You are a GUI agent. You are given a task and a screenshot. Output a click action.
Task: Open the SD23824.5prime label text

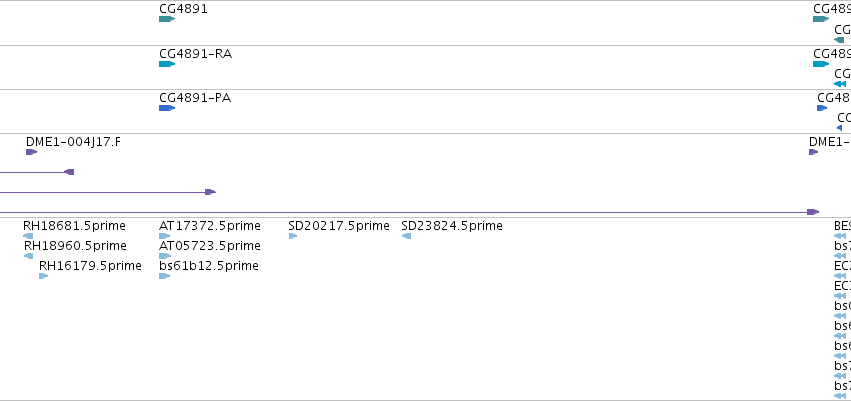452,226
